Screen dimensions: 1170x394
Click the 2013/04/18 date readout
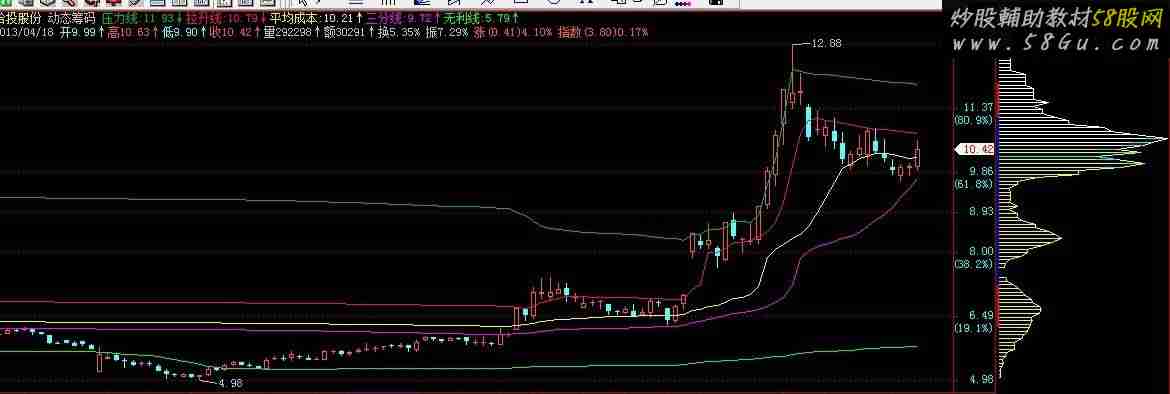click(27, 33)
